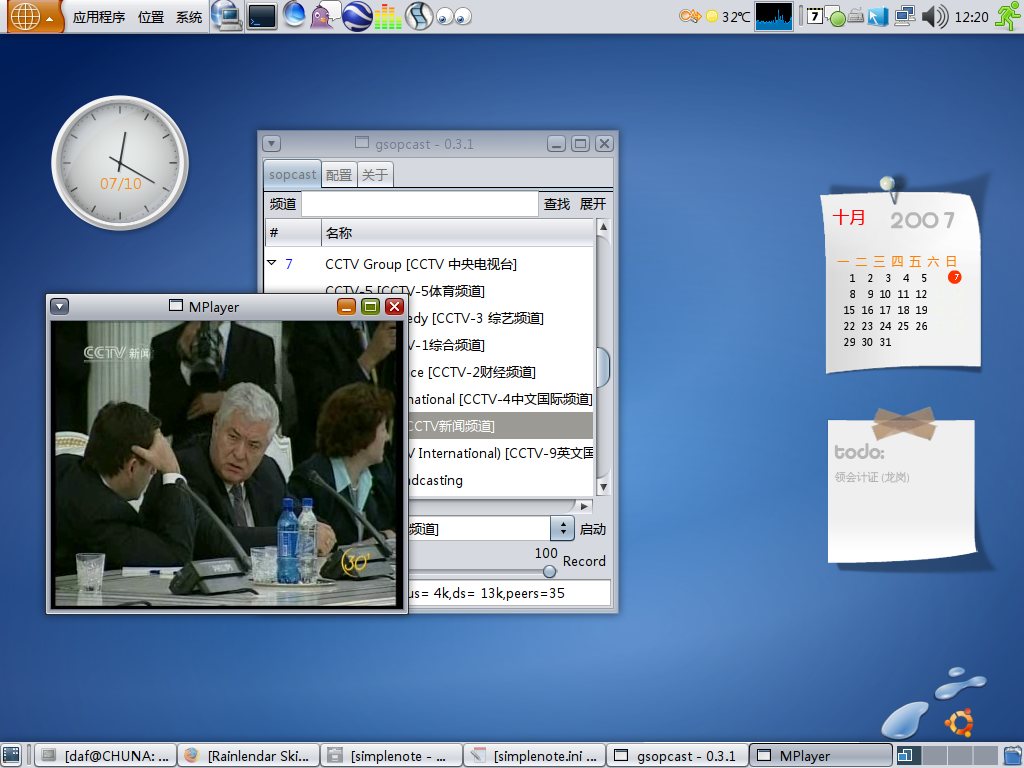Open the keyring keys tray icon
This screenshot has height=768, width=1024.
coord(690,16)
